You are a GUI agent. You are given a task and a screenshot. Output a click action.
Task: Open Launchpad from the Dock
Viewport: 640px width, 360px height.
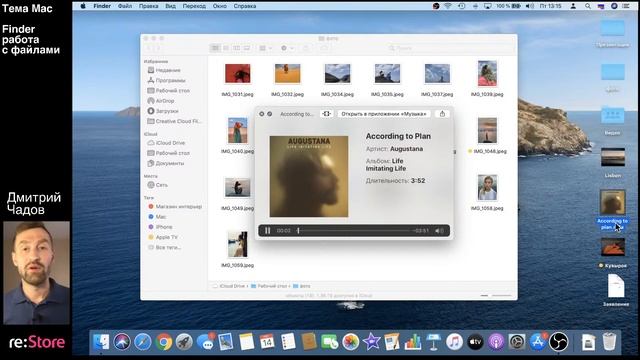184,342
